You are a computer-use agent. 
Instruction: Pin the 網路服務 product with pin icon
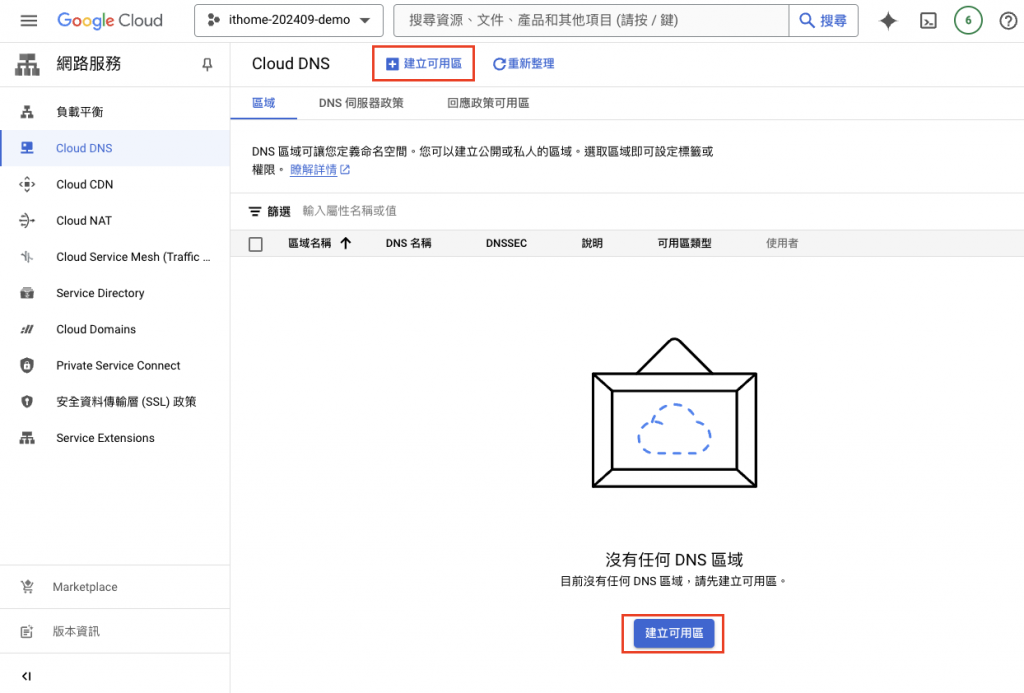pos(207,64)
